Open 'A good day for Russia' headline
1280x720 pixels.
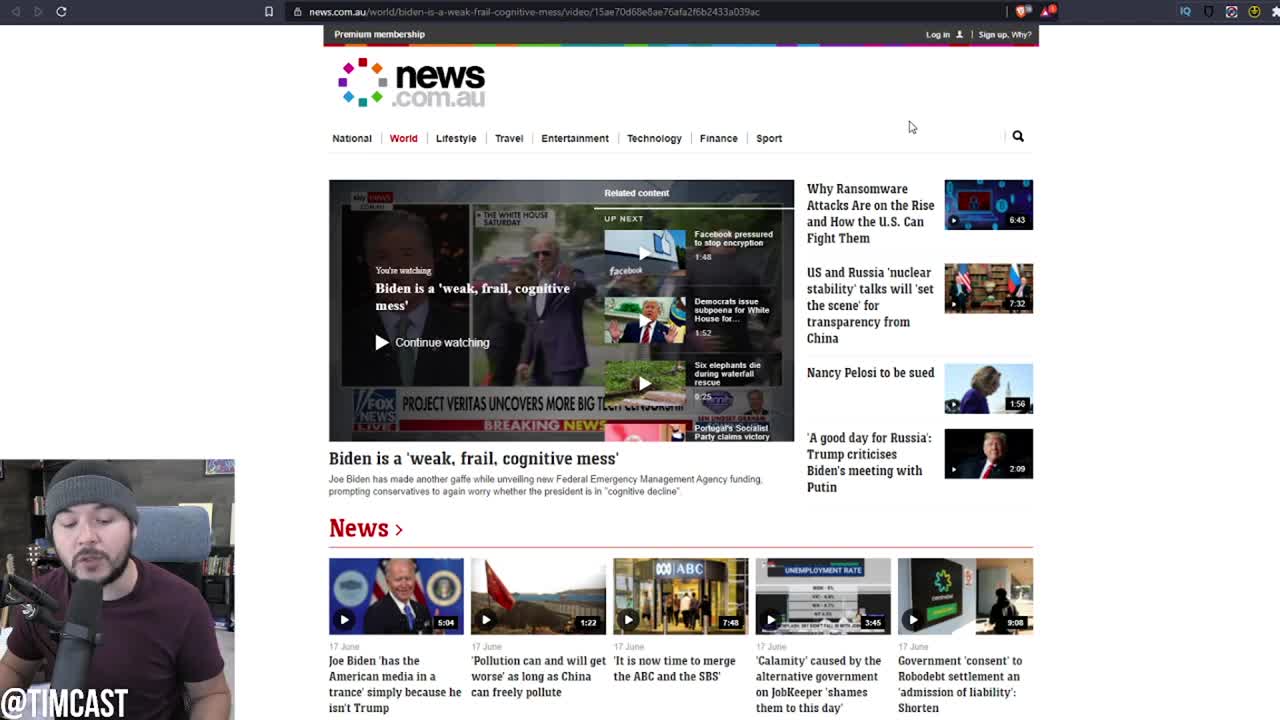(869, 462)
